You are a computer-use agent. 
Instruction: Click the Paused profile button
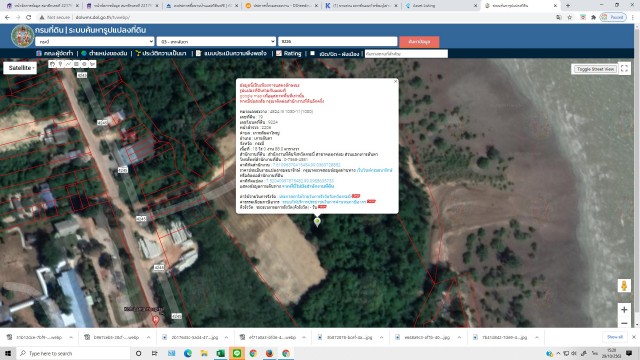pyautogui.click(x=613, y=18)
